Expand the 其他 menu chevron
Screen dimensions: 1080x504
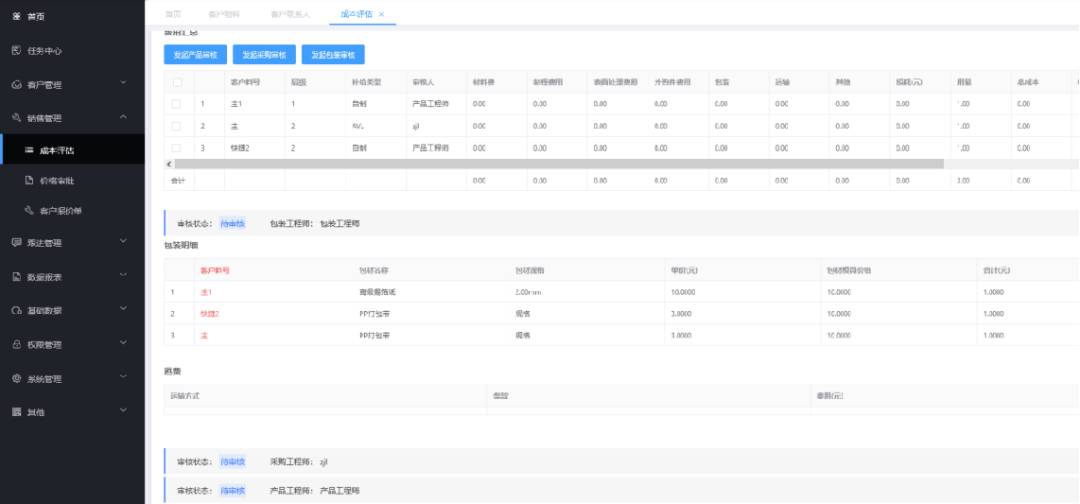pyautogui.click(x=123, y=410)
